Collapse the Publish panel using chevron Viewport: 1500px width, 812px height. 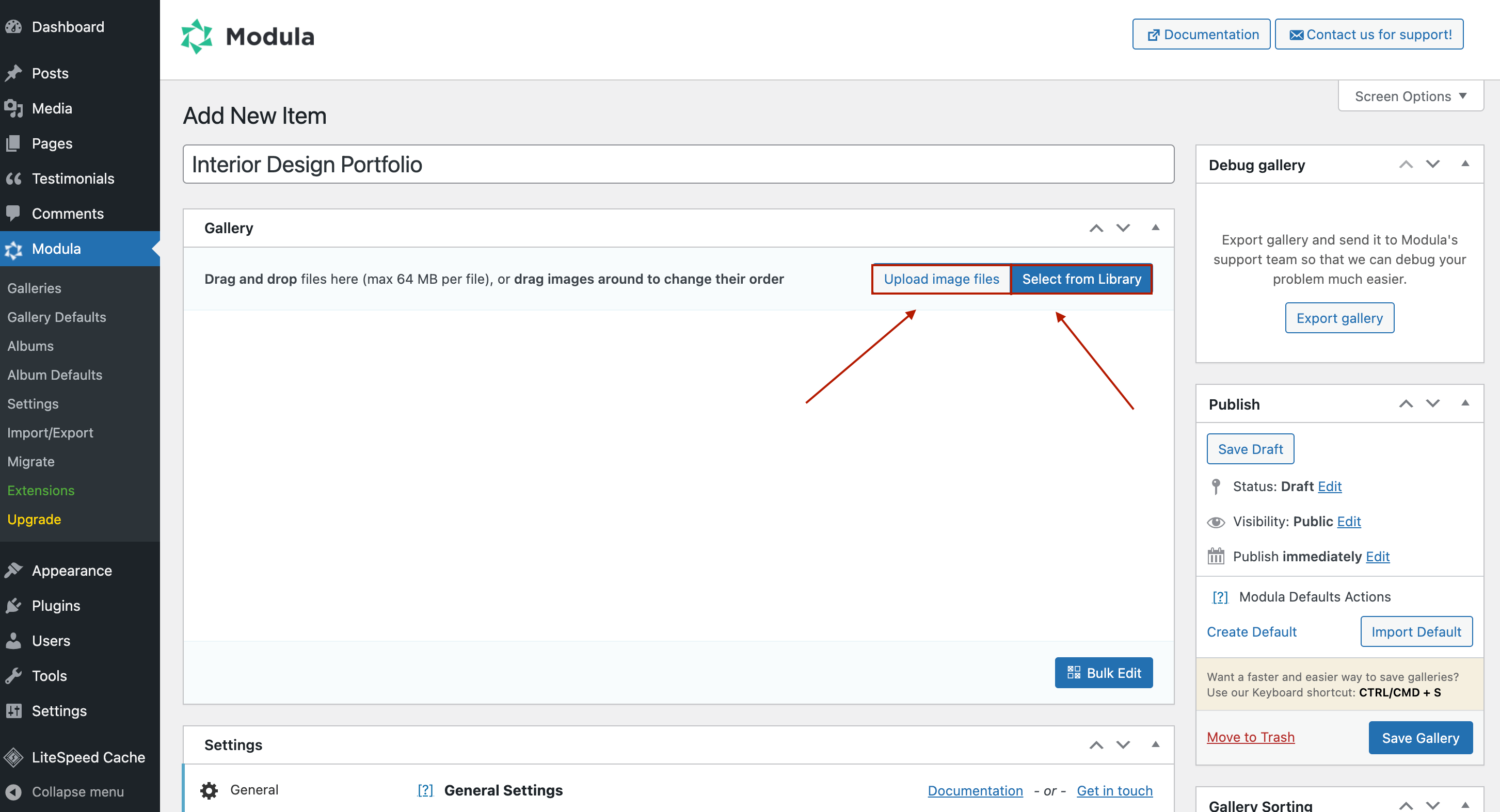1462,404
